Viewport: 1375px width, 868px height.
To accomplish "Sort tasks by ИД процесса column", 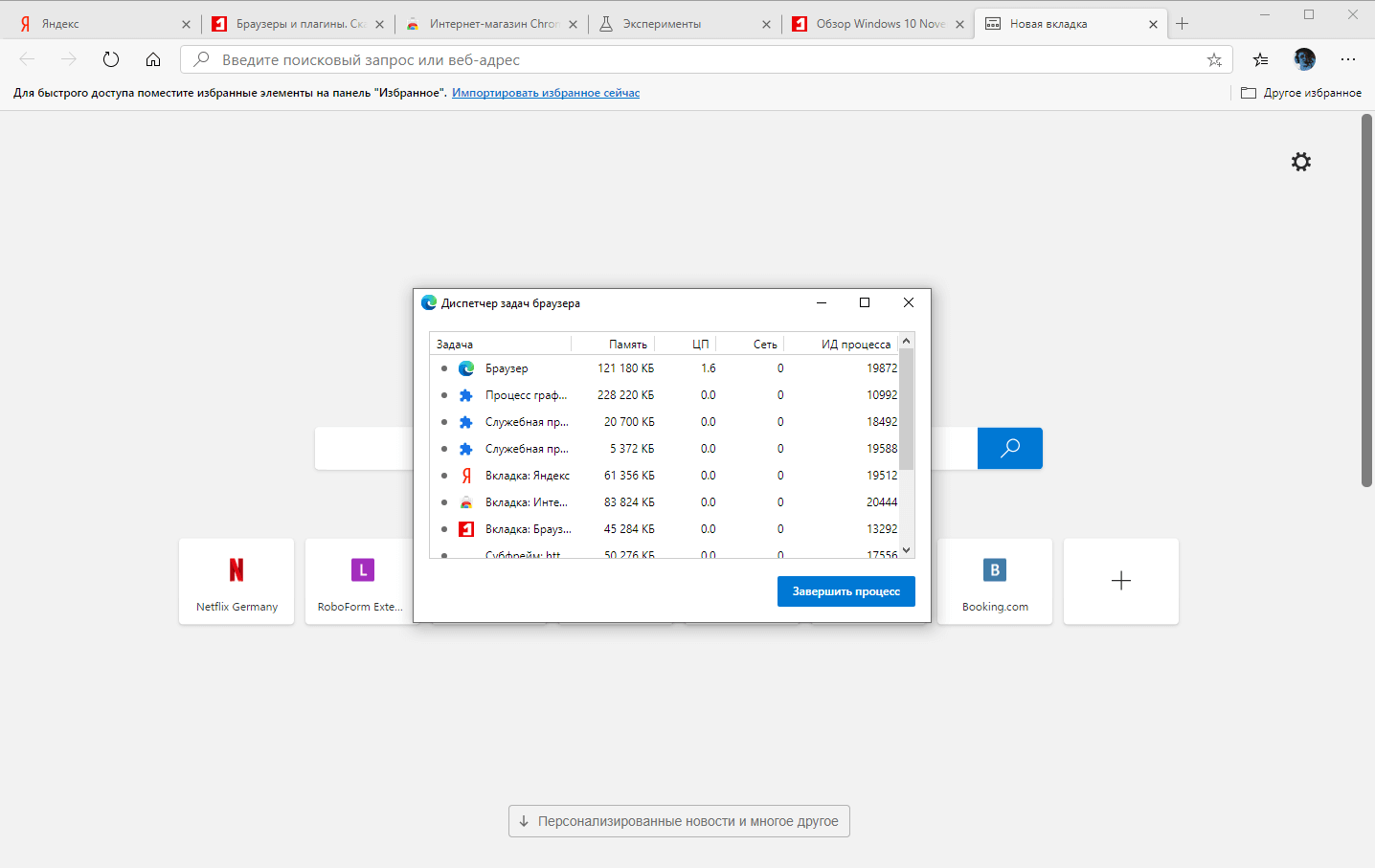I will [842, 344].
